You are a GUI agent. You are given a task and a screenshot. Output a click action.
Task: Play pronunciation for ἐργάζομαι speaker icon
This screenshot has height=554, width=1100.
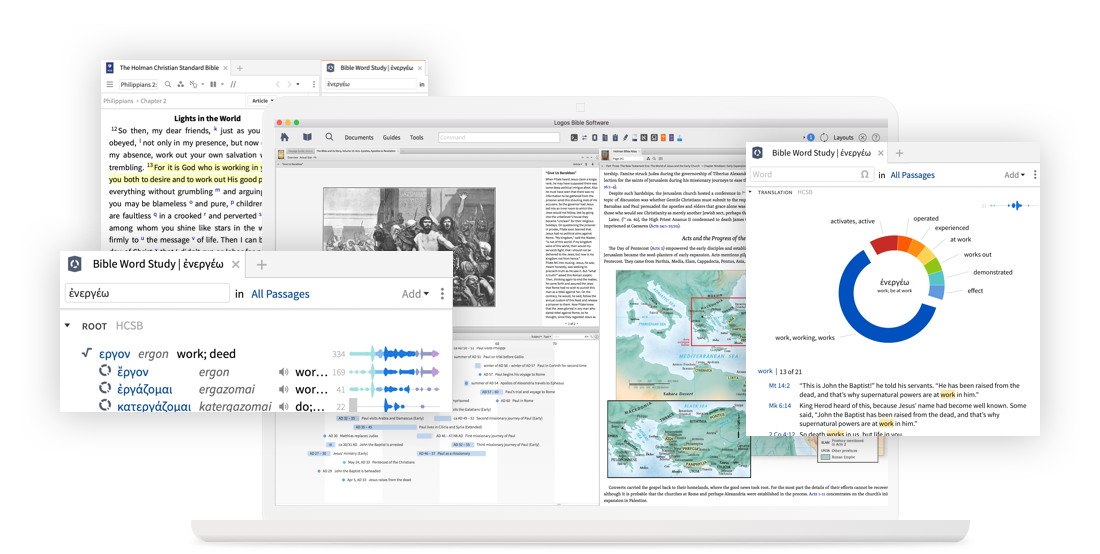click(283, 390)
